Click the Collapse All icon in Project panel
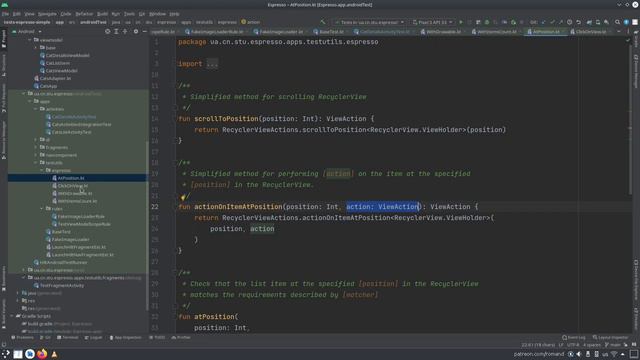The width and height of the screenshot is (640, 360). click(125, 31)
